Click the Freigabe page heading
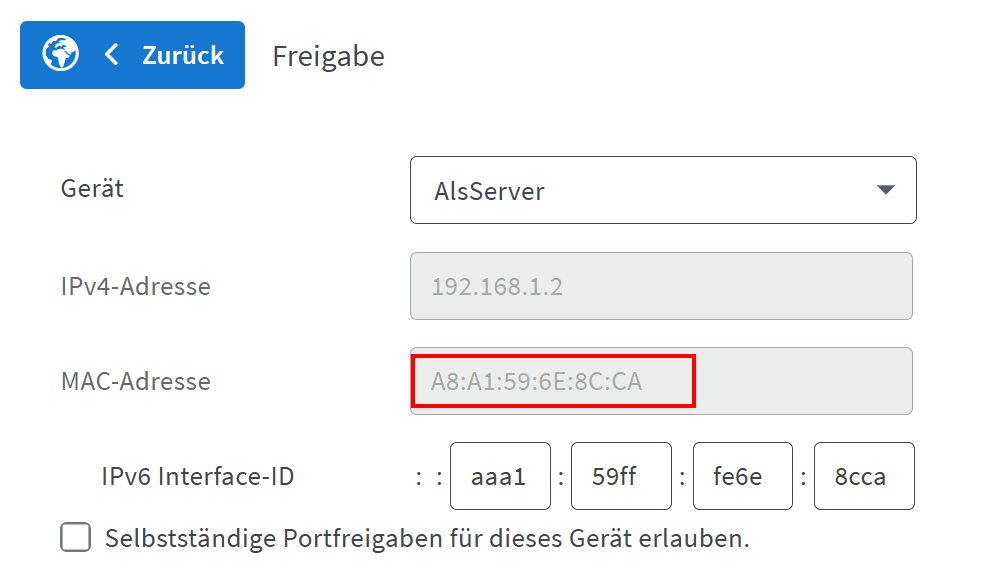985x579 pixels. coord(328,57)
